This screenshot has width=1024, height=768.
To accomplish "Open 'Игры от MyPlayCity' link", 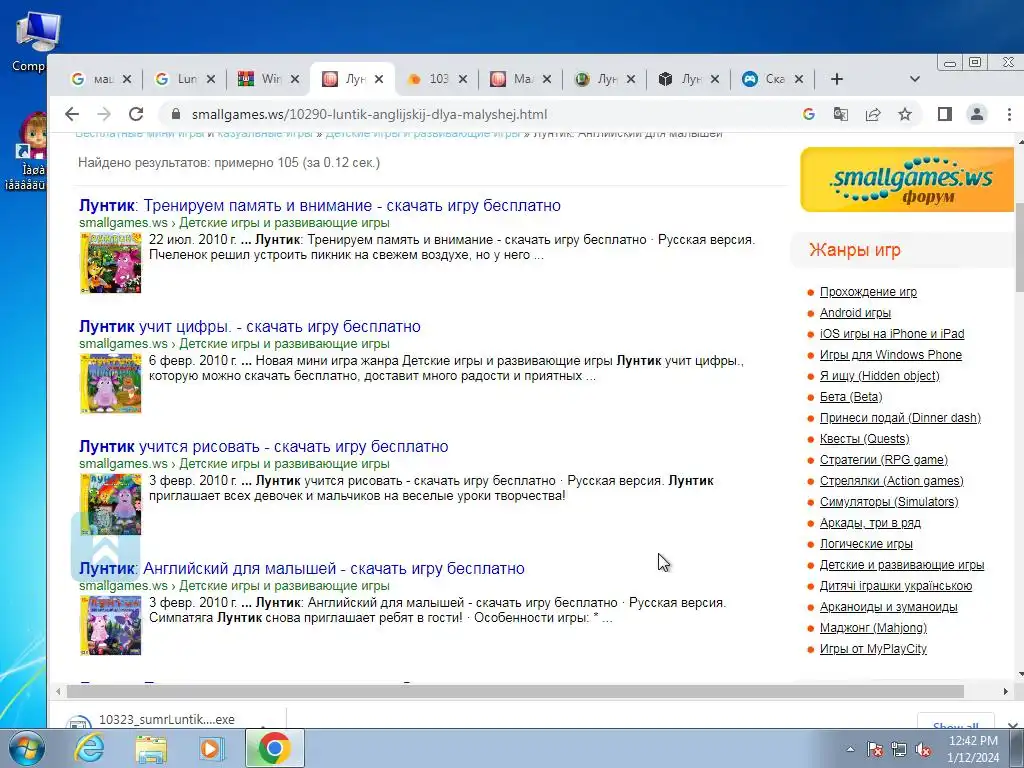I will (x=873, y=648).
